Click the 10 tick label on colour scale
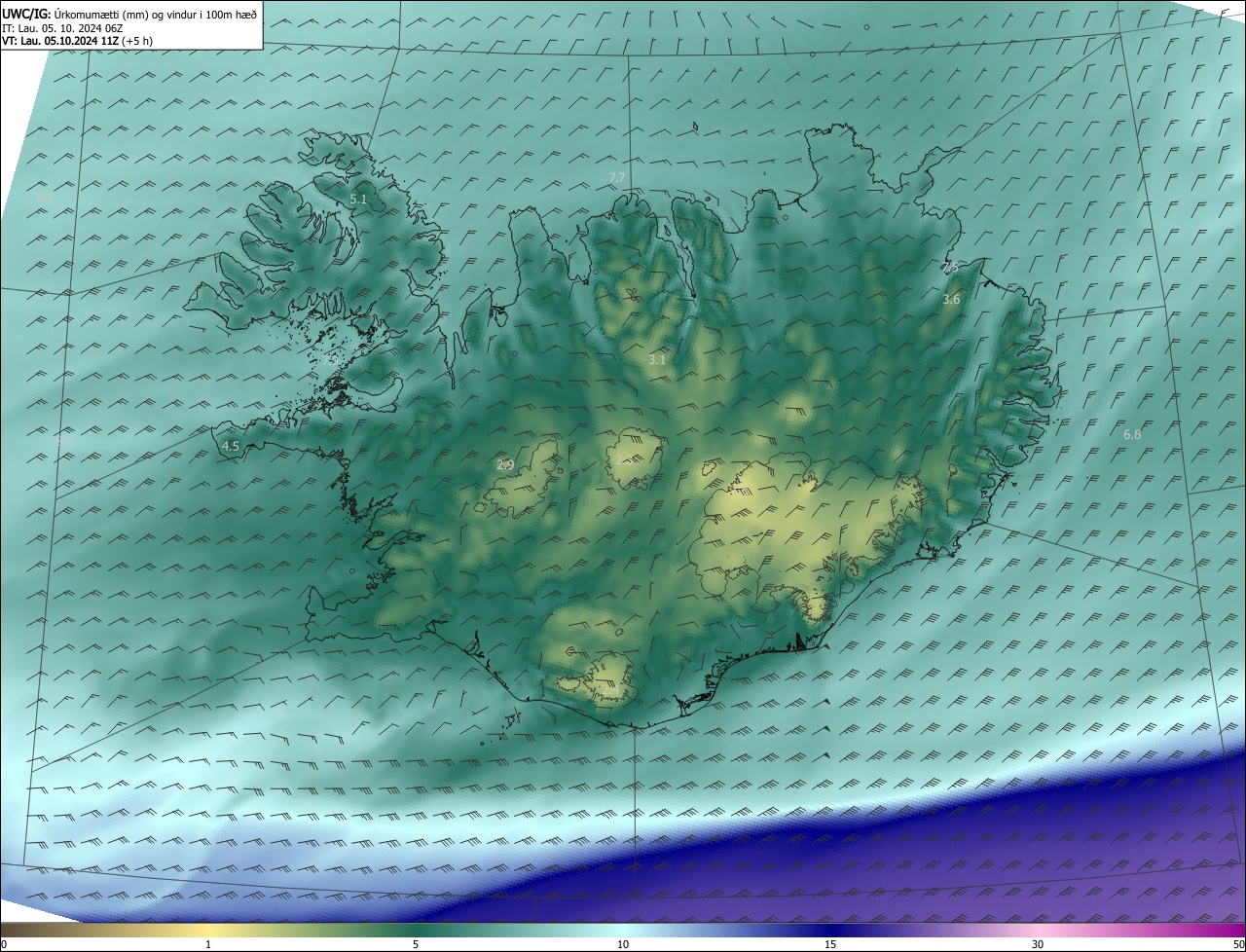 tap(623, 944)
